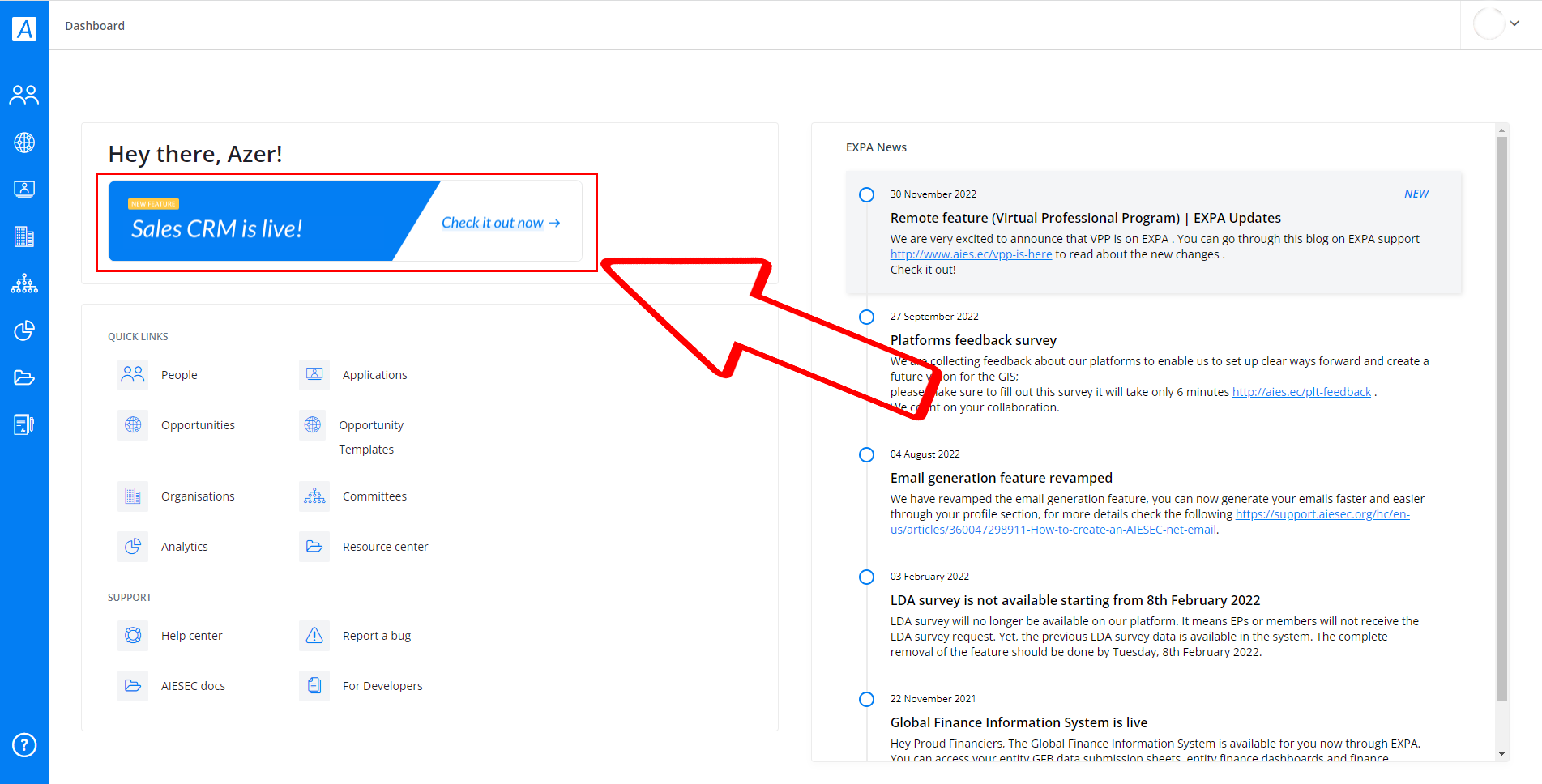This screenshot has width=1542, height=784.
Task: Open Report a bug support link
Action: click(377, 636)
